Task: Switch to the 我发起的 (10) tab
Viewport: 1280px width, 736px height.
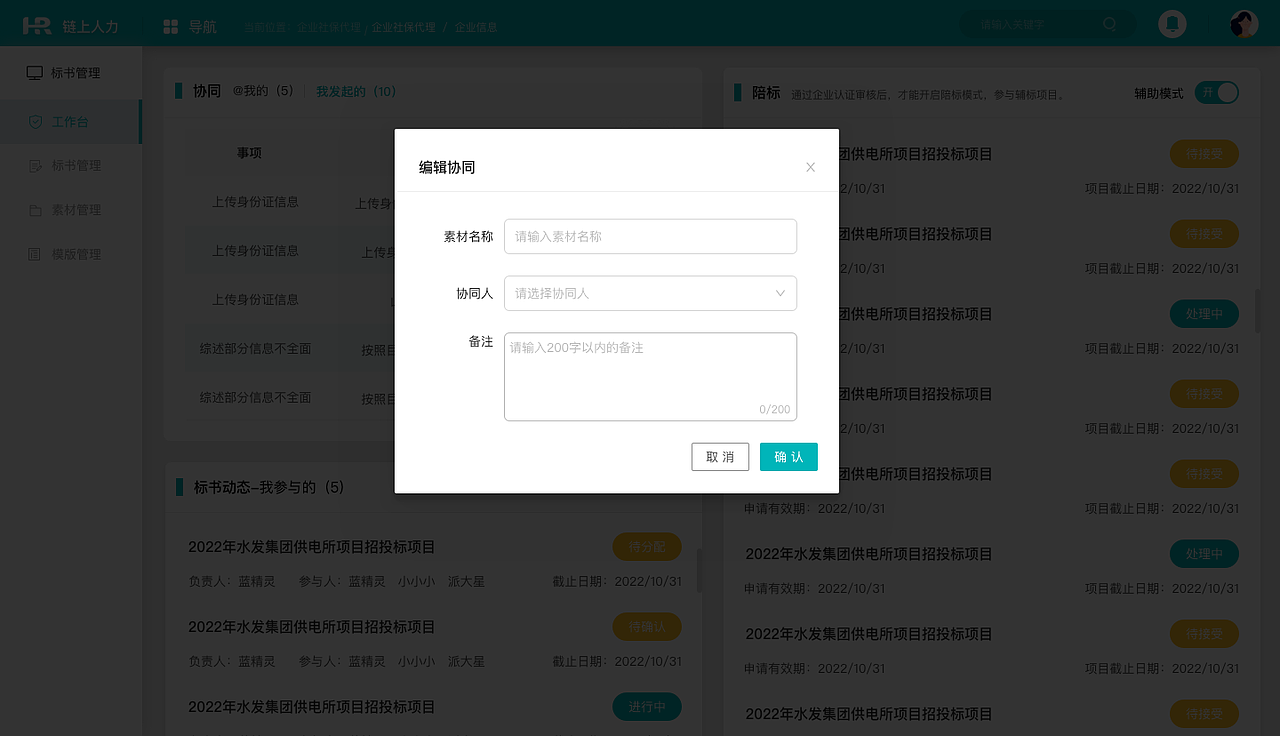Action: pos(356,90)
